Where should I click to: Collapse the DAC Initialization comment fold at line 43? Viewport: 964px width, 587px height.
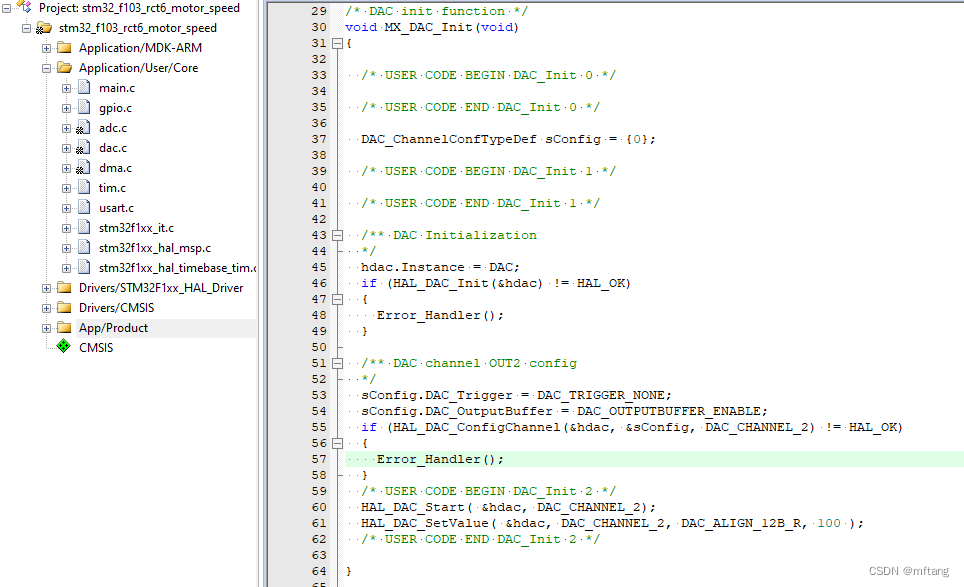click(x=336, y=235)
